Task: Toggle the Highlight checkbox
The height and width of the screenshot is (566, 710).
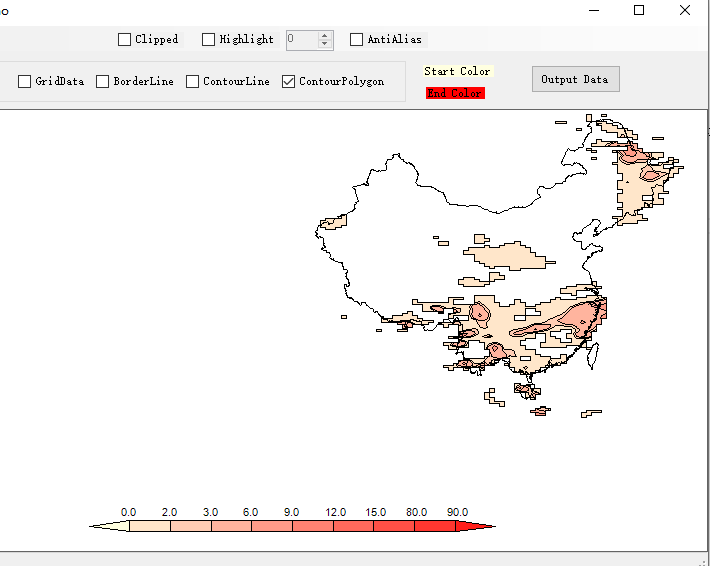Action: (209, 40)
